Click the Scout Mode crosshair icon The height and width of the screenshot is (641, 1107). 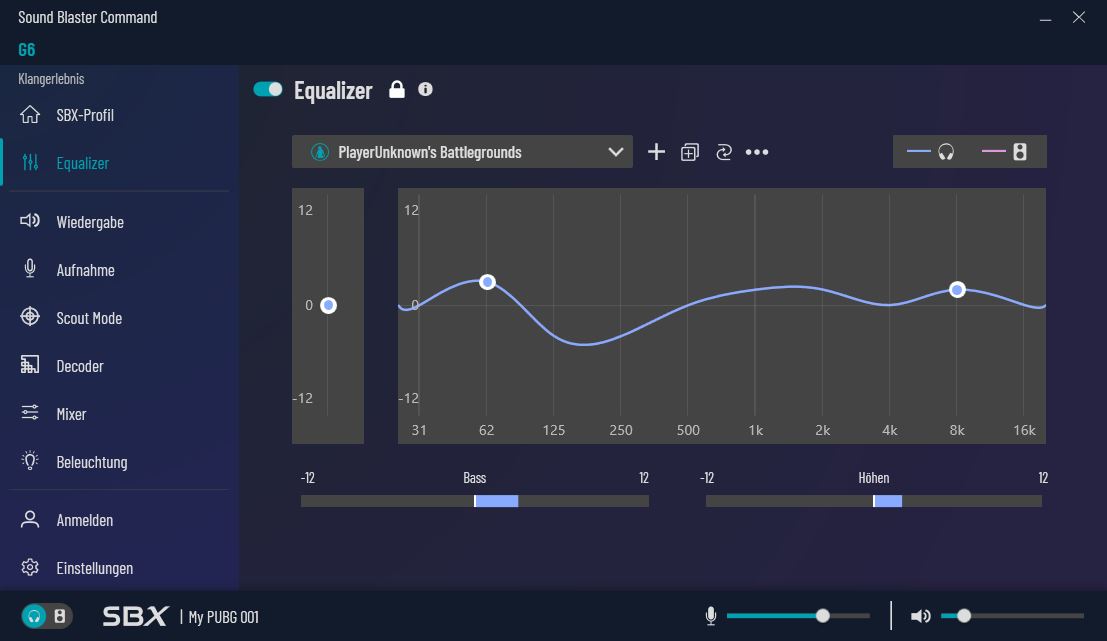click(x=30, y=316)
